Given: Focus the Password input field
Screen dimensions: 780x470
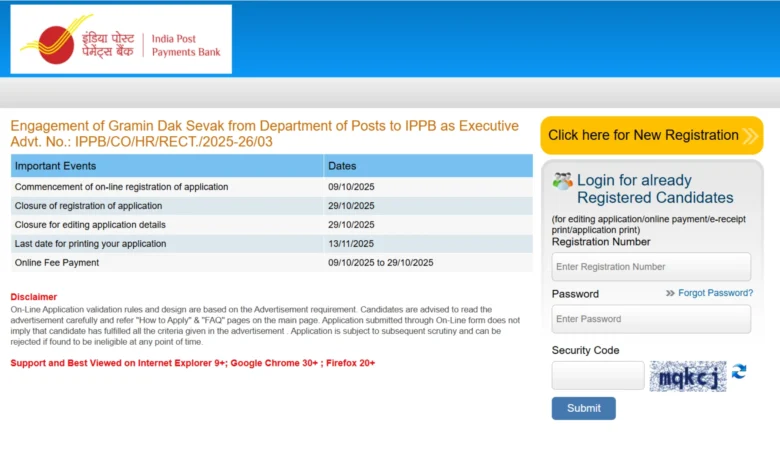Looking at the screenshot, I should pyautogui.click(x=651, y=319).
